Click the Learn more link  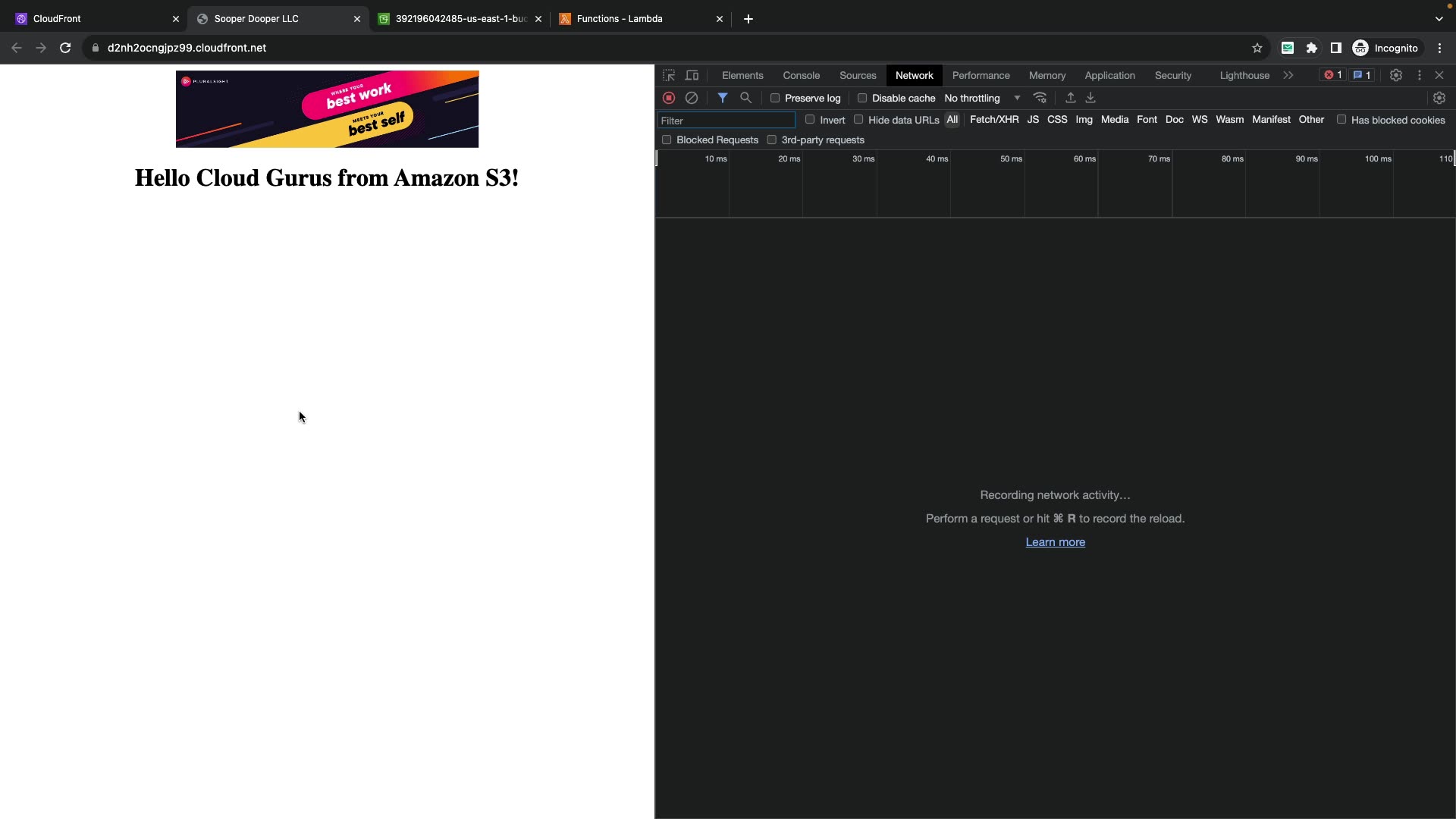tap(1055, 542)
